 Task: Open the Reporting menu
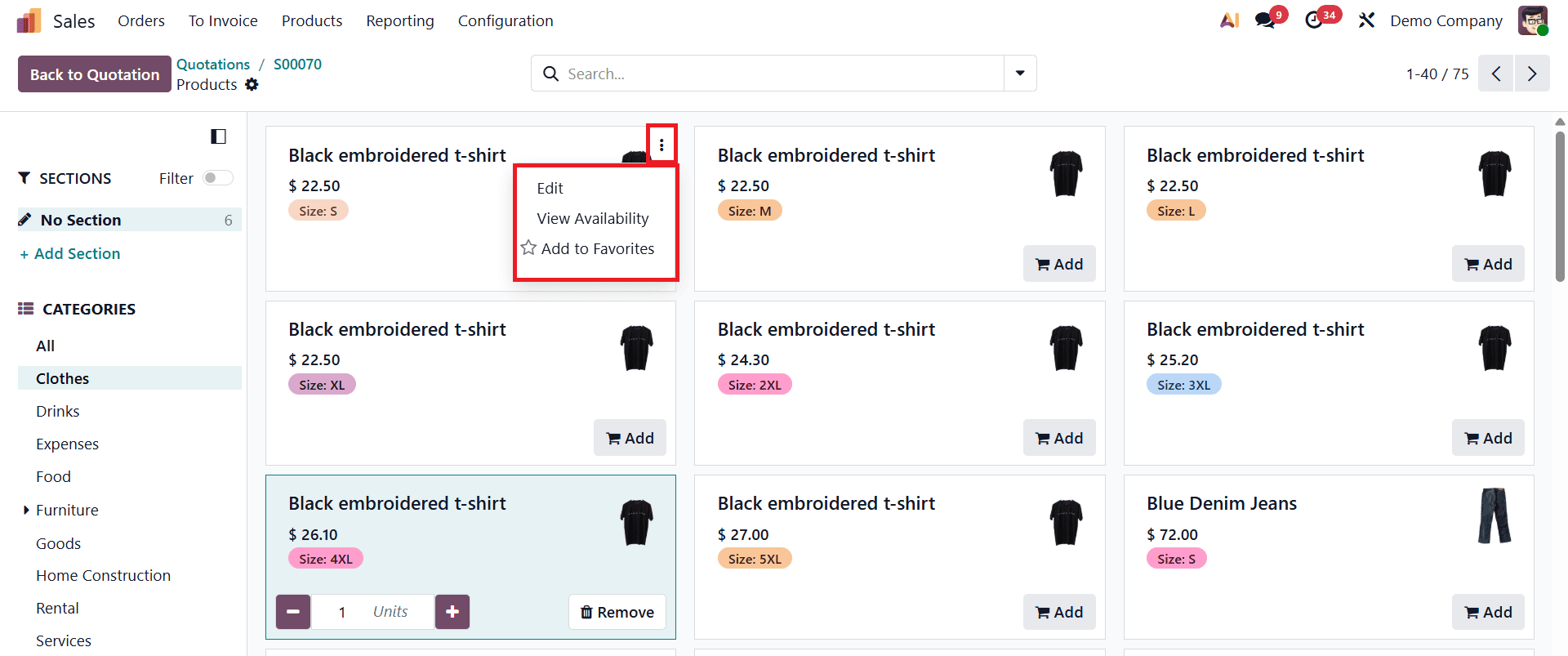[x=399, y=20]
